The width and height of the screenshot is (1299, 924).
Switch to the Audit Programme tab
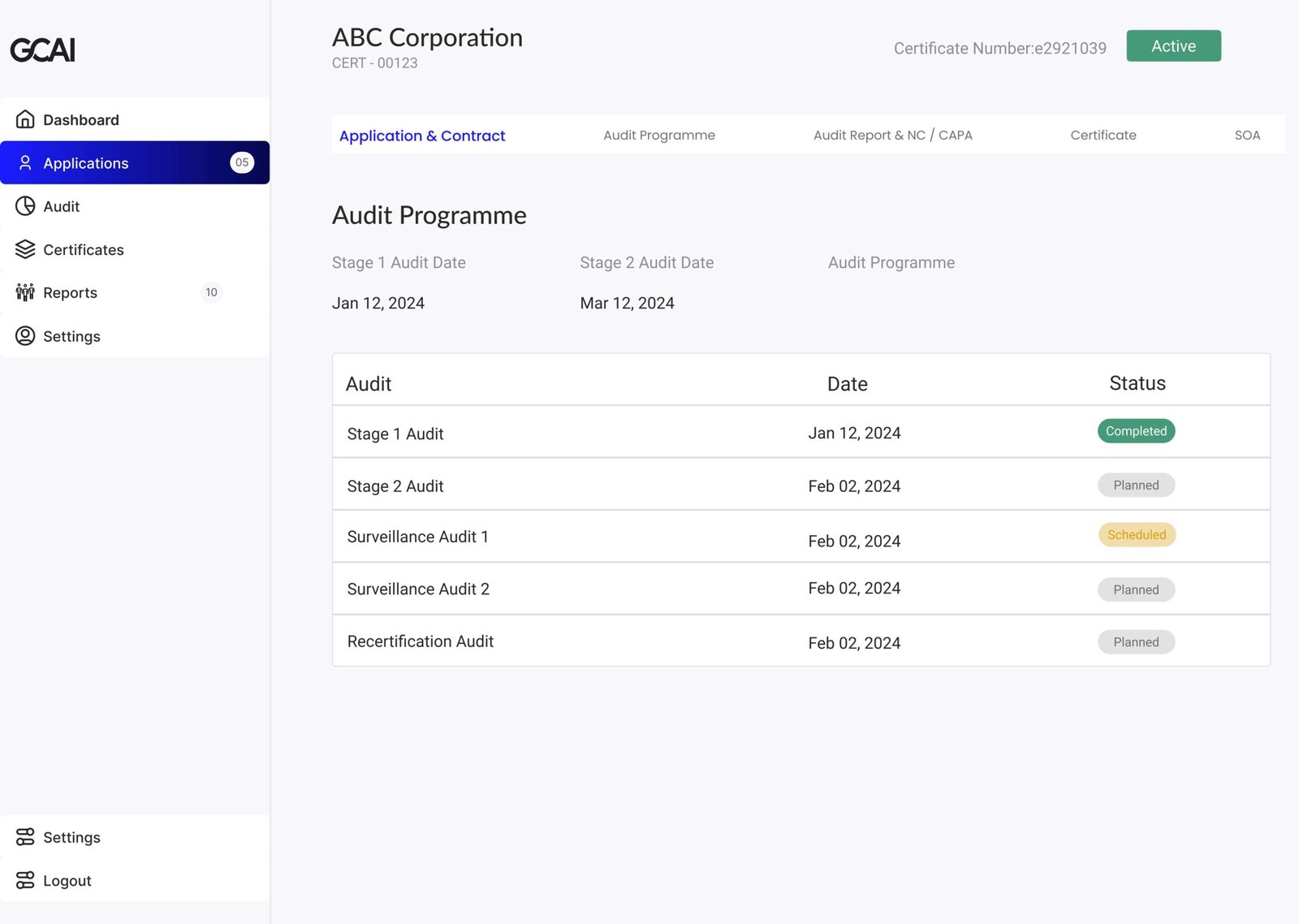658,136
